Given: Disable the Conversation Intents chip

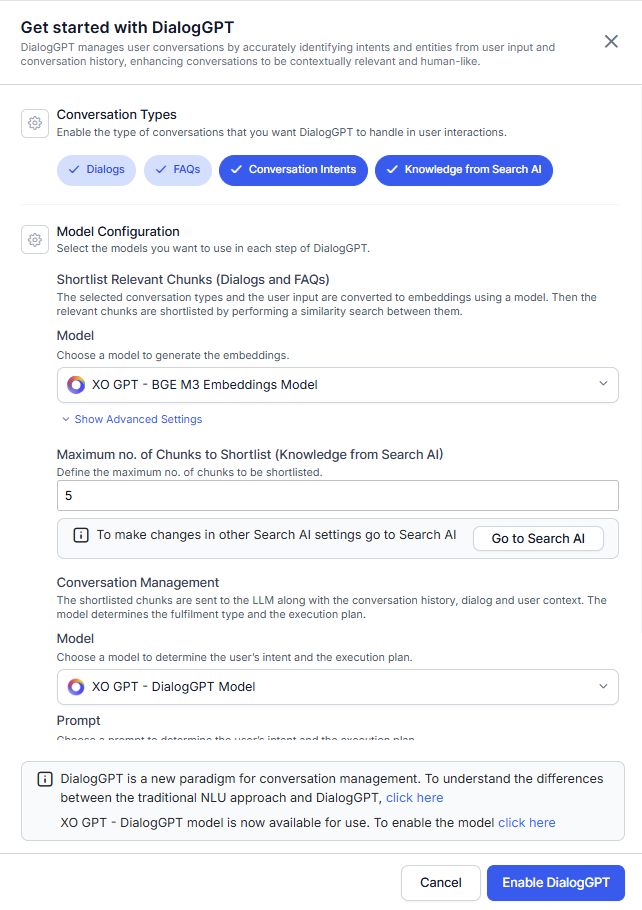Looking at the screenshot, I should [x=293, y=170].
